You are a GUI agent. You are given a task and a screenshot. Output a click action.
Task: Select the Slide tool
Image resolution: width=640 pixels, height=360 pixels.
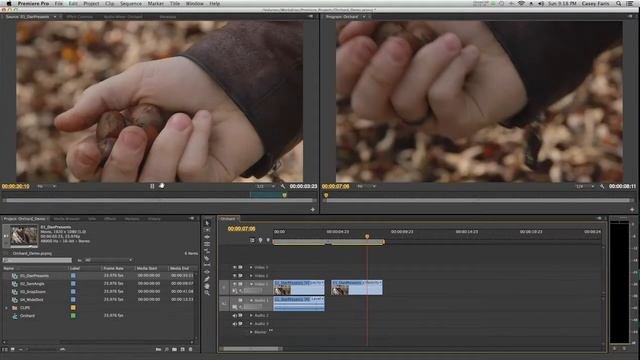pos(207,272)
